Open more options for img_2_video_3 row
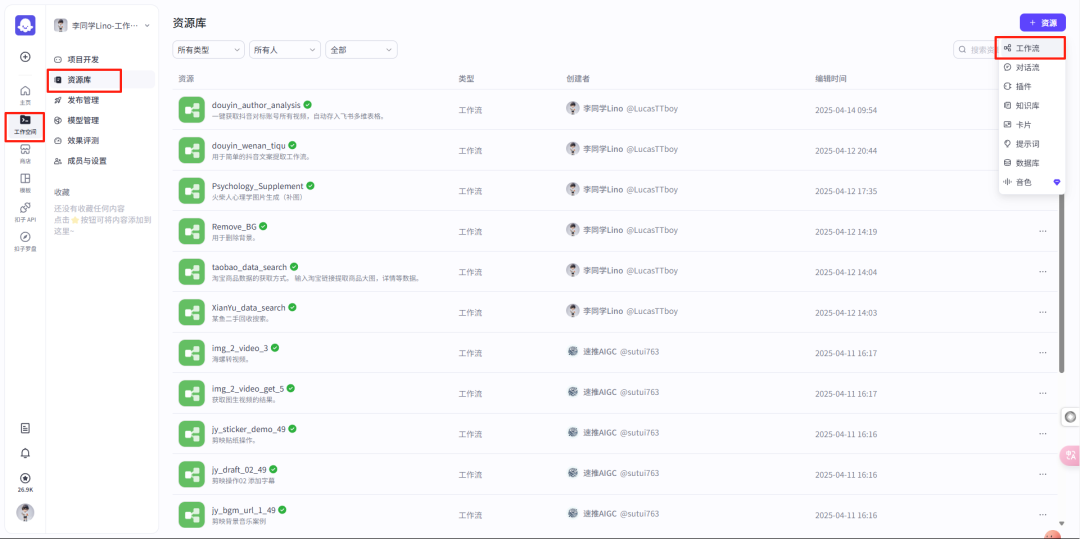Screen dimensions: 1080x539 [x=1042, y=352]
